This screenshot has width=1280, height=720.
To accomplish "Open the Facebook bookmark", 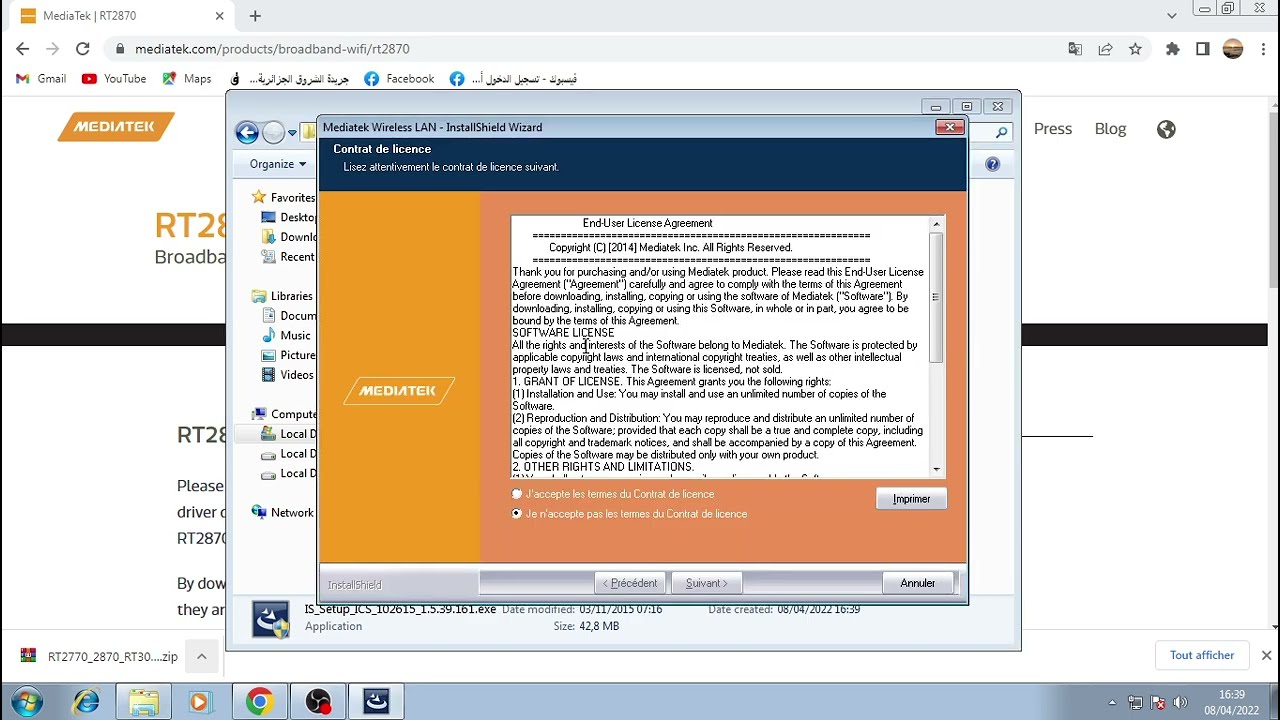I will (399, 79).
